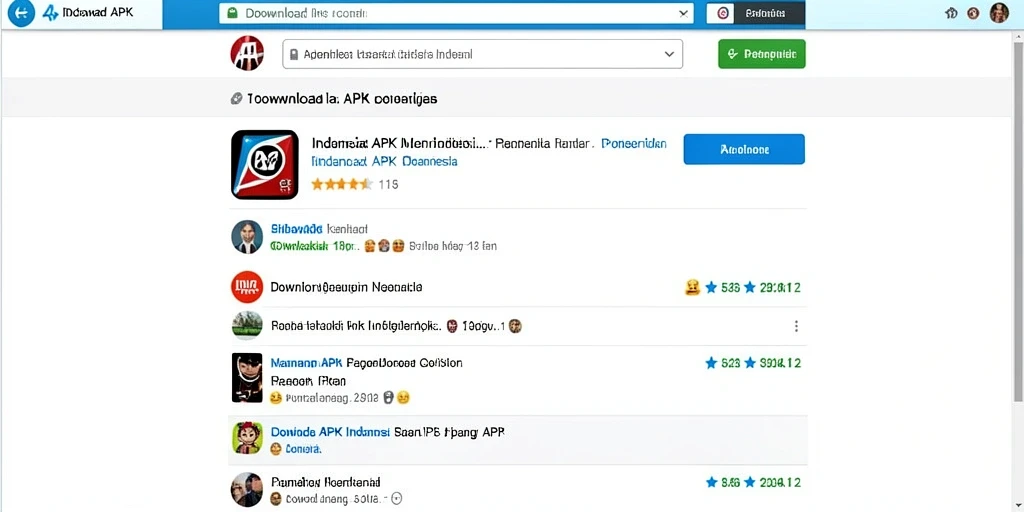Open the Reoba telaoldi Fok row text

[x=356, y=325]
